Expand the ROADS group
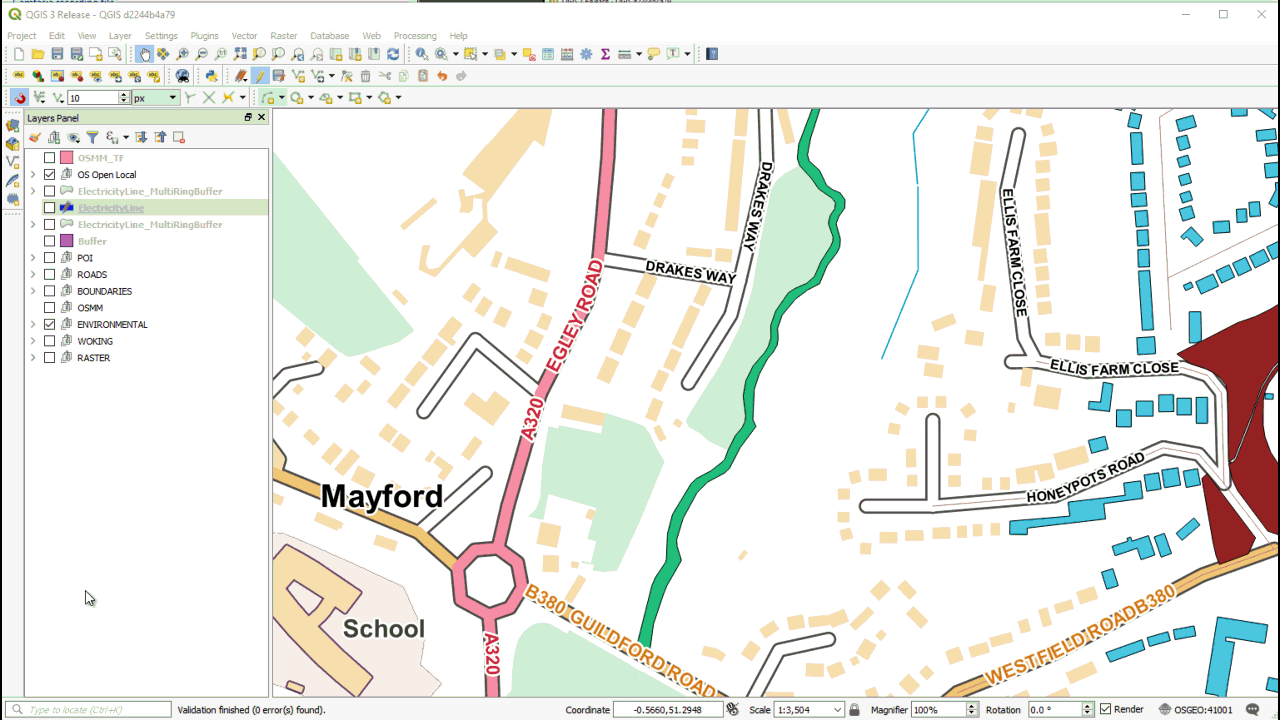1280x720 pixels. point(33,275)
